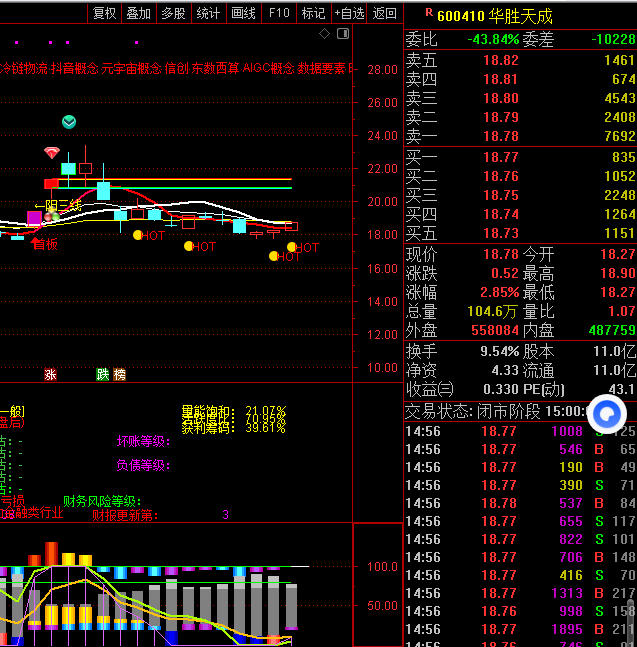Click the blue floating assistant circle icon
Image resolution: width=637 pixels, height=647 pixels.
coord(606,413)
